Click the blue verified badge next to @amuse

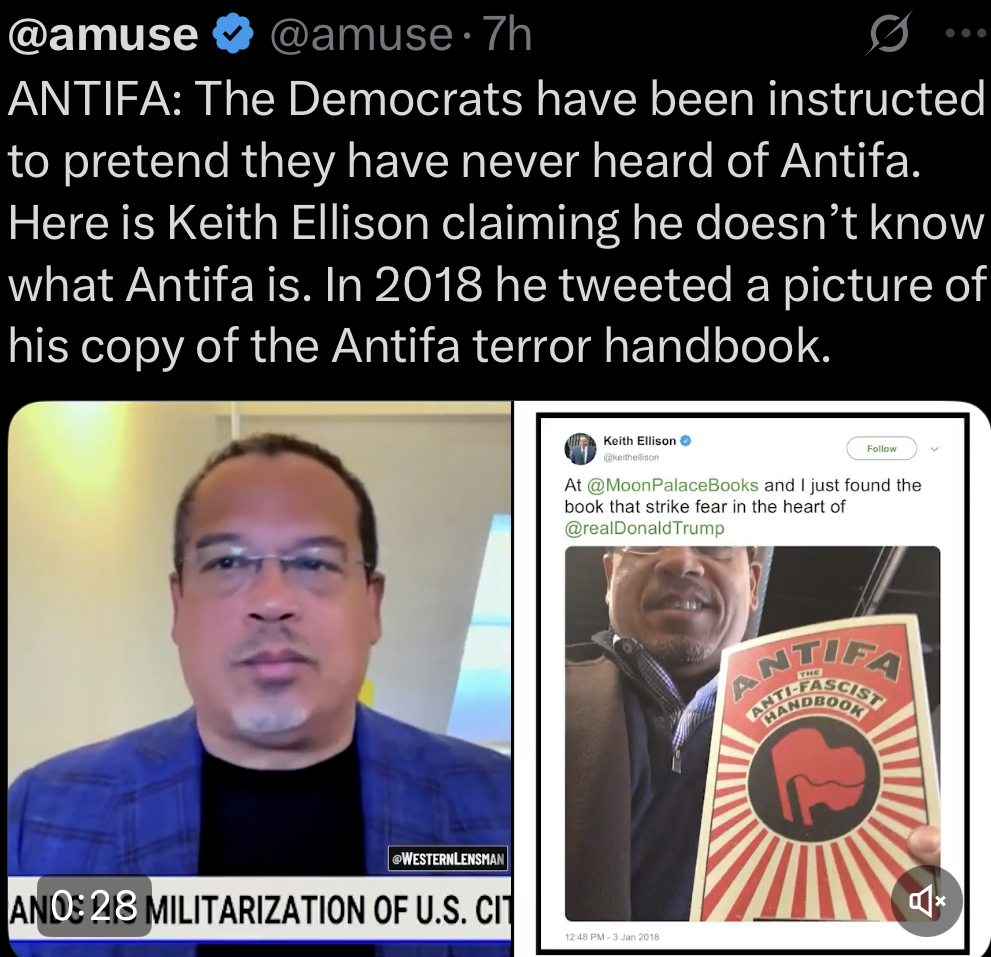pyautogui.click(x=233, y=34)
